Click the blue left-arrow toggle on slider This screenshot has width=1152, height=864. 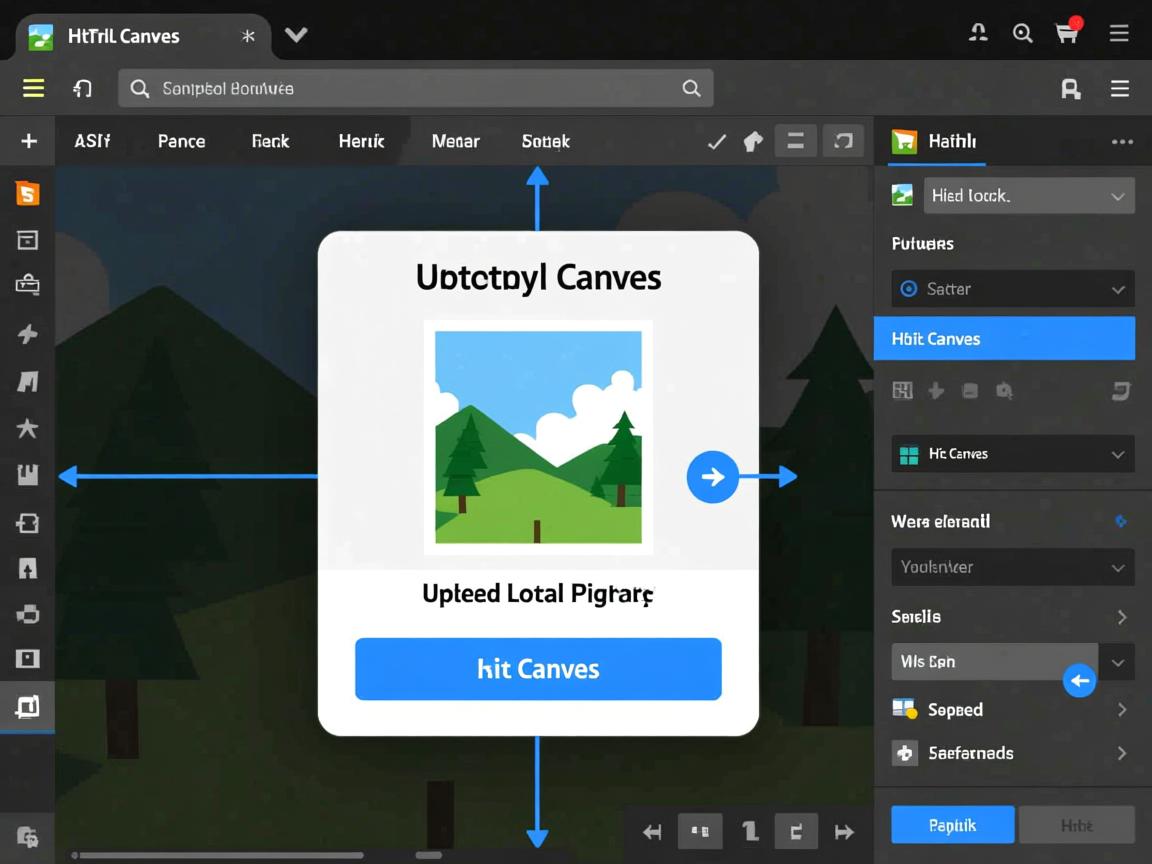1079,681
